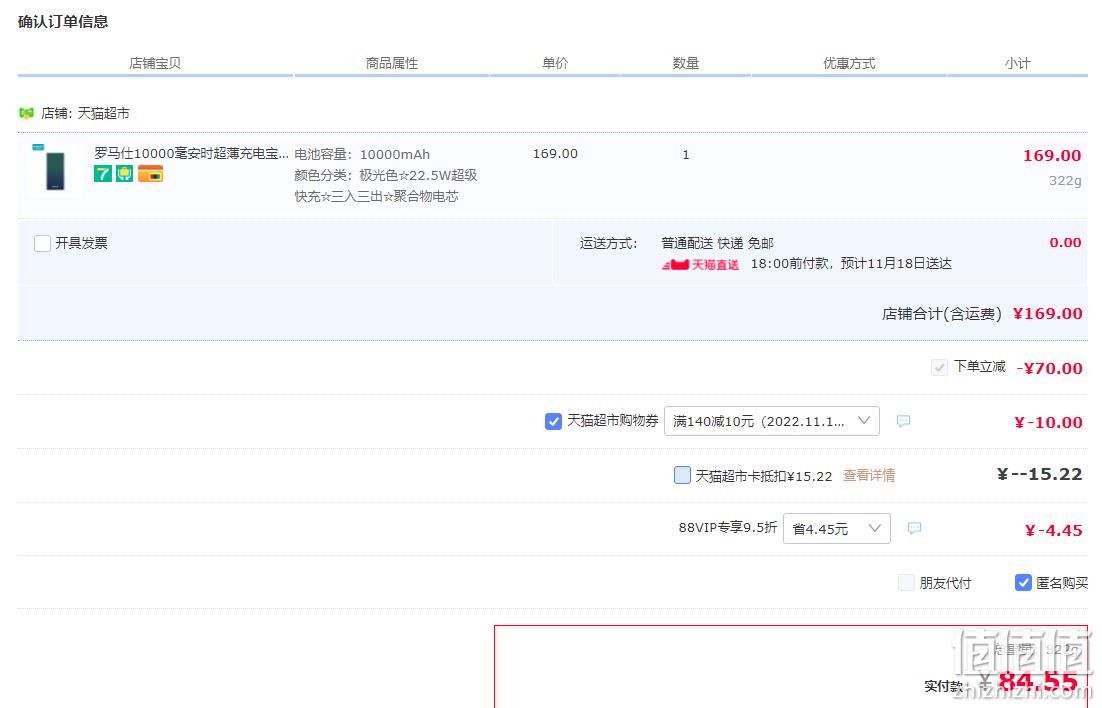Click the 确认订单信息 page heading
Image resolution: width=1102 pixels, height=708 pixels.
pos(63,22)
